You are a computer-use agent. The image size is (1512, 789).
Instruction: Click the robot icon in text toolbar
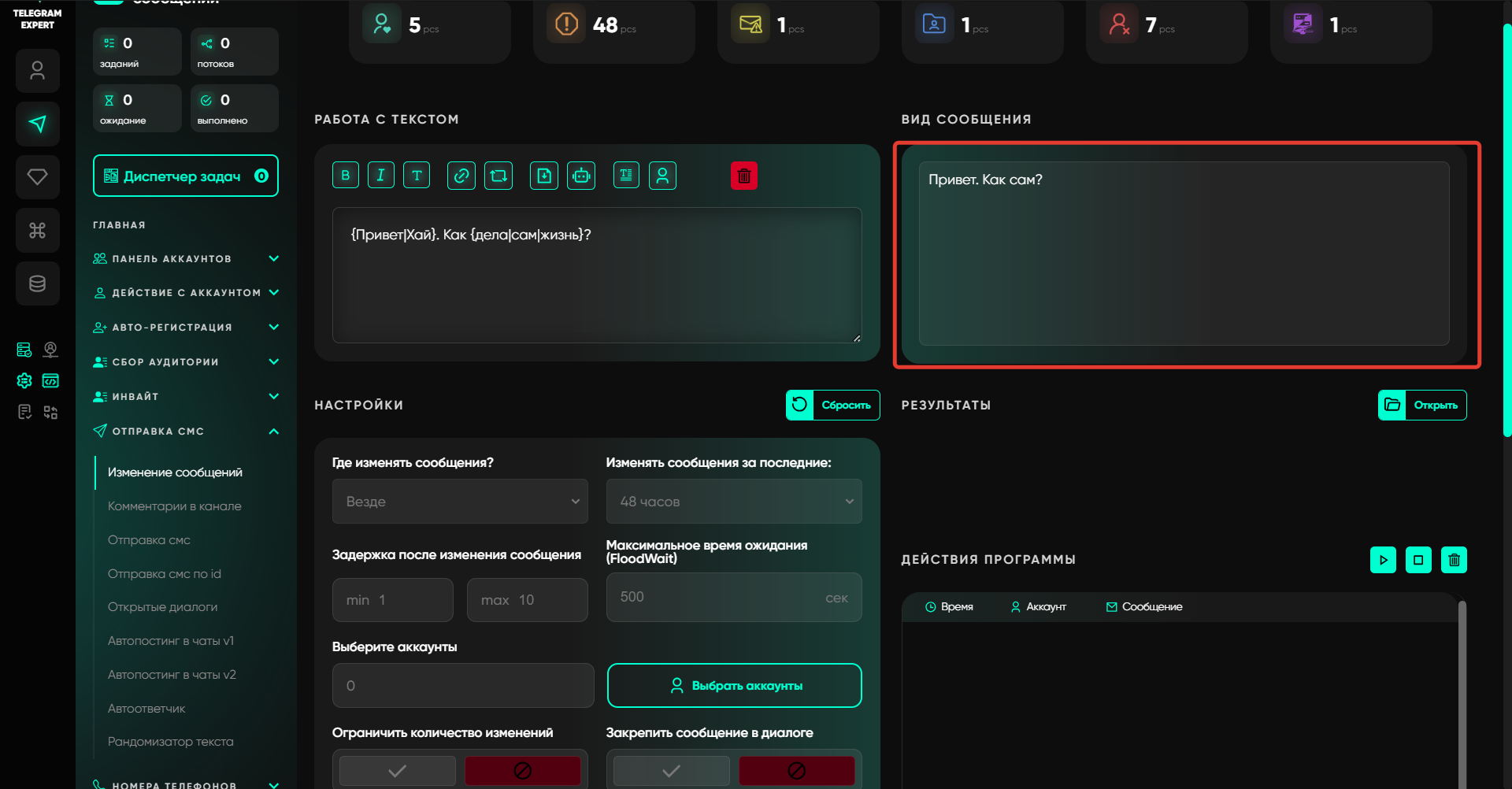(x=581, y=176)
